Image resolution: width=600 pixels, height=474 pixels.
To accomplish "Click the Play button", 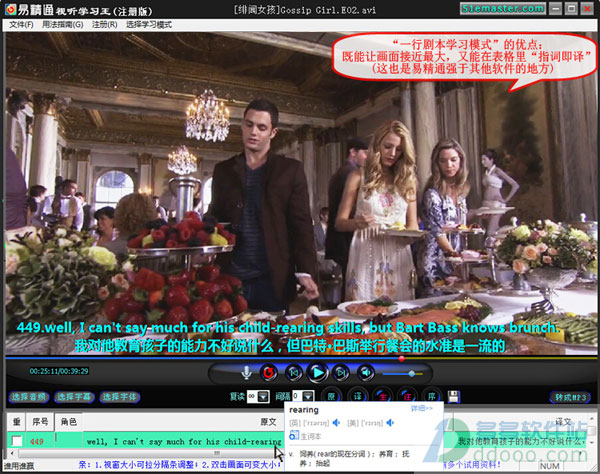I will click(x=318, y=372).
